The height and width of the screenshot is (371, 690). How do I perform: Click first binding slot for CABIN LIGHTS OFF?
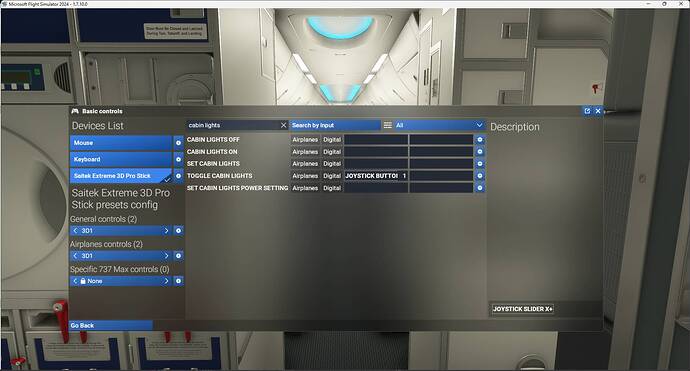pos(376,140)
